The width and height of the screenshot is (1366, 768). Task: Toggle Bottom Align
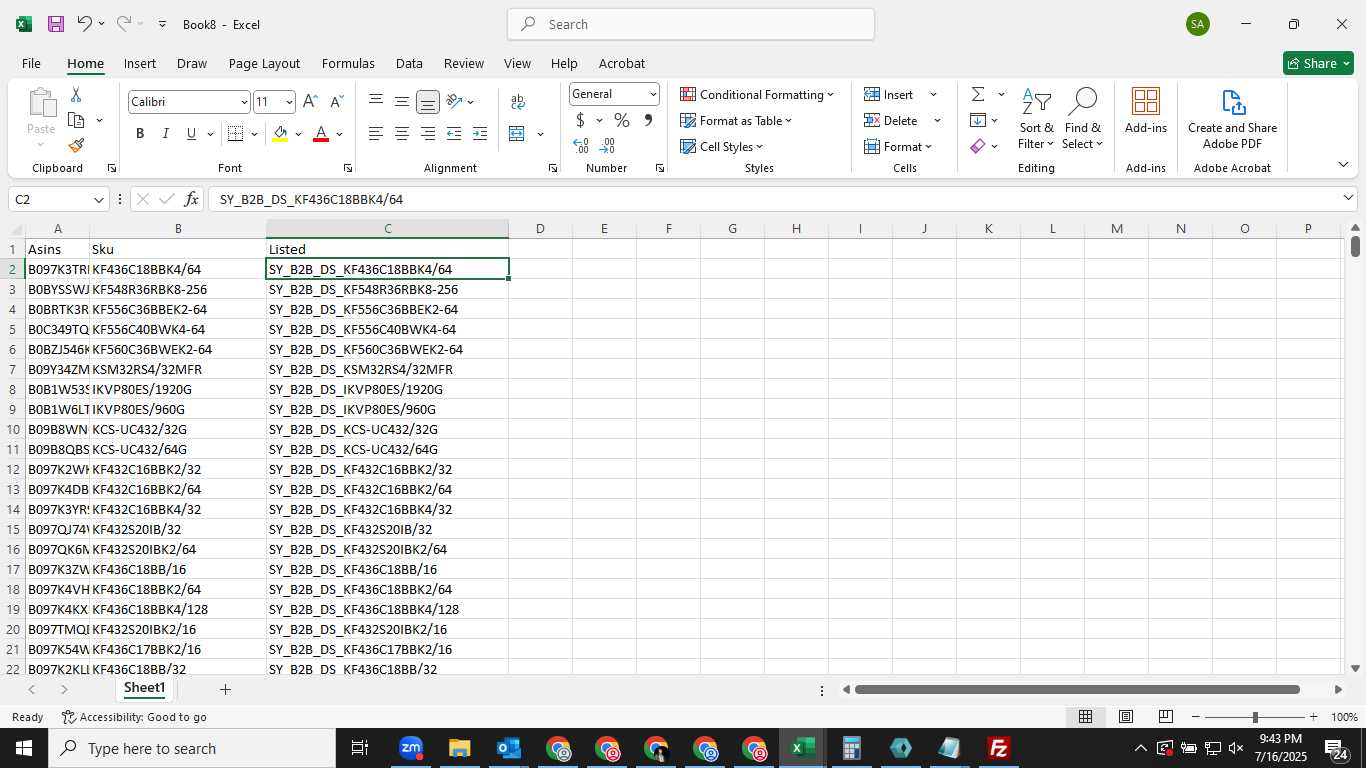[x=428, y=101]
